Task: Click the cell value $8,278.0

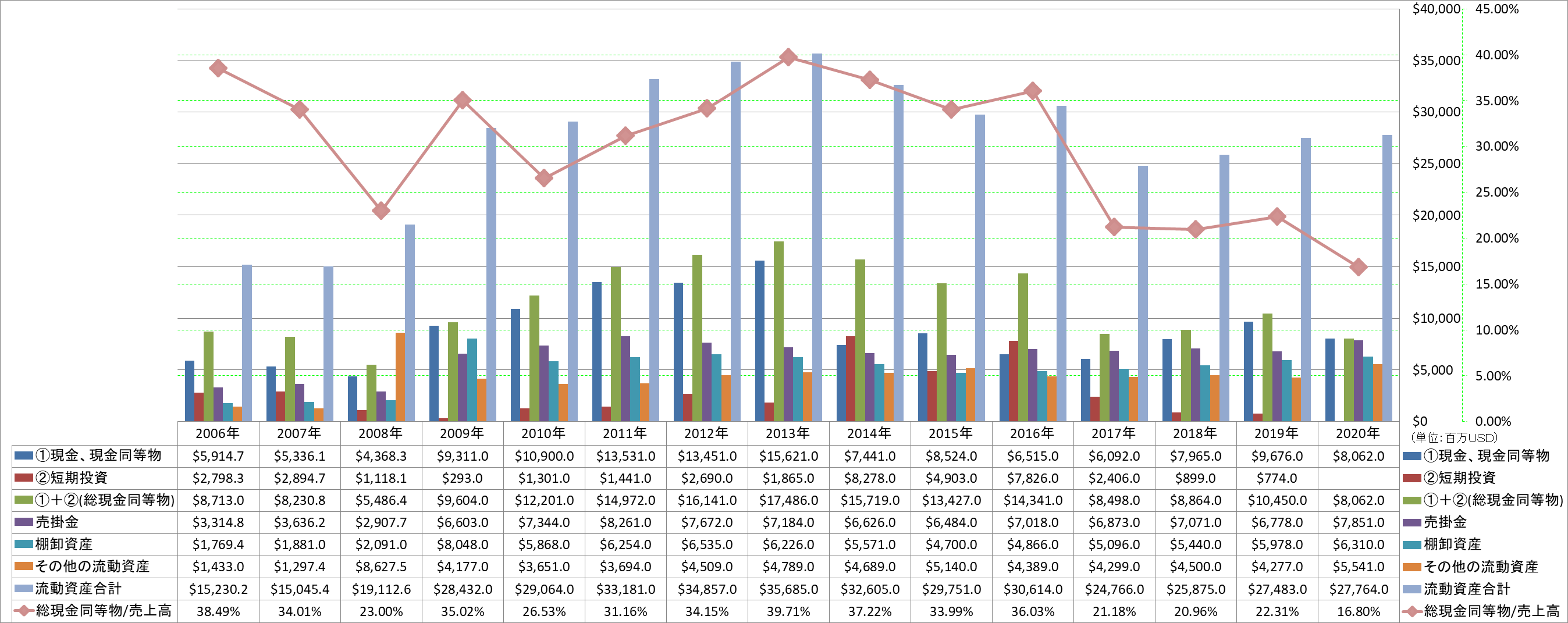Action: (x=870, y=478)
